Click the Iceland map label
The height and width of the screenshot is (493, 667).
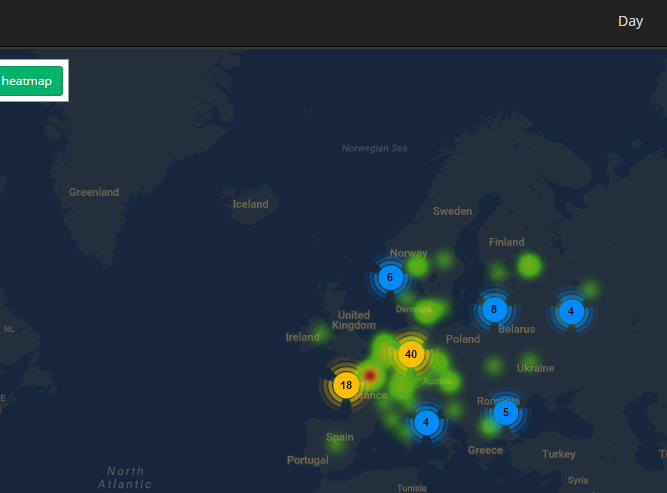click(250, 204)
